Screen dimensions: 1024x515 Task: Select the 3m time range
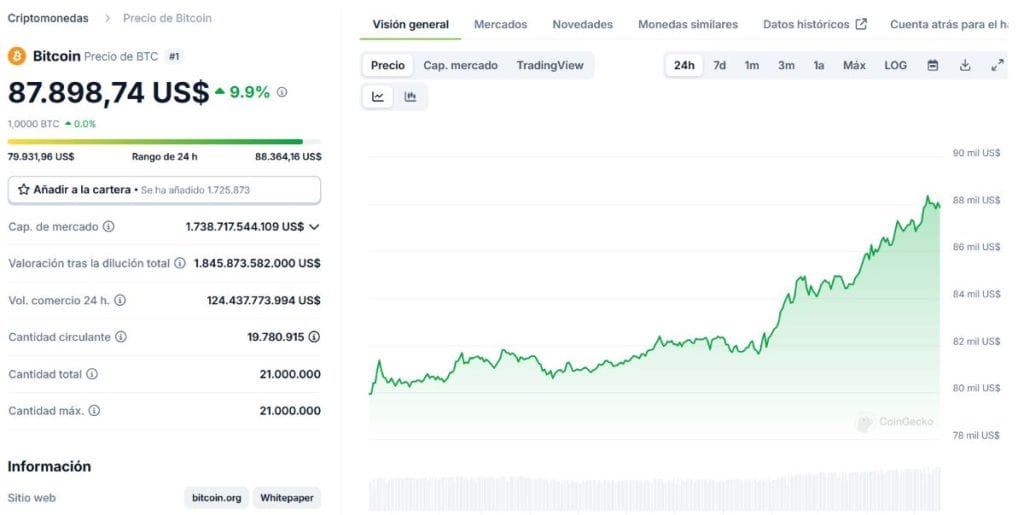click(786, 65)
